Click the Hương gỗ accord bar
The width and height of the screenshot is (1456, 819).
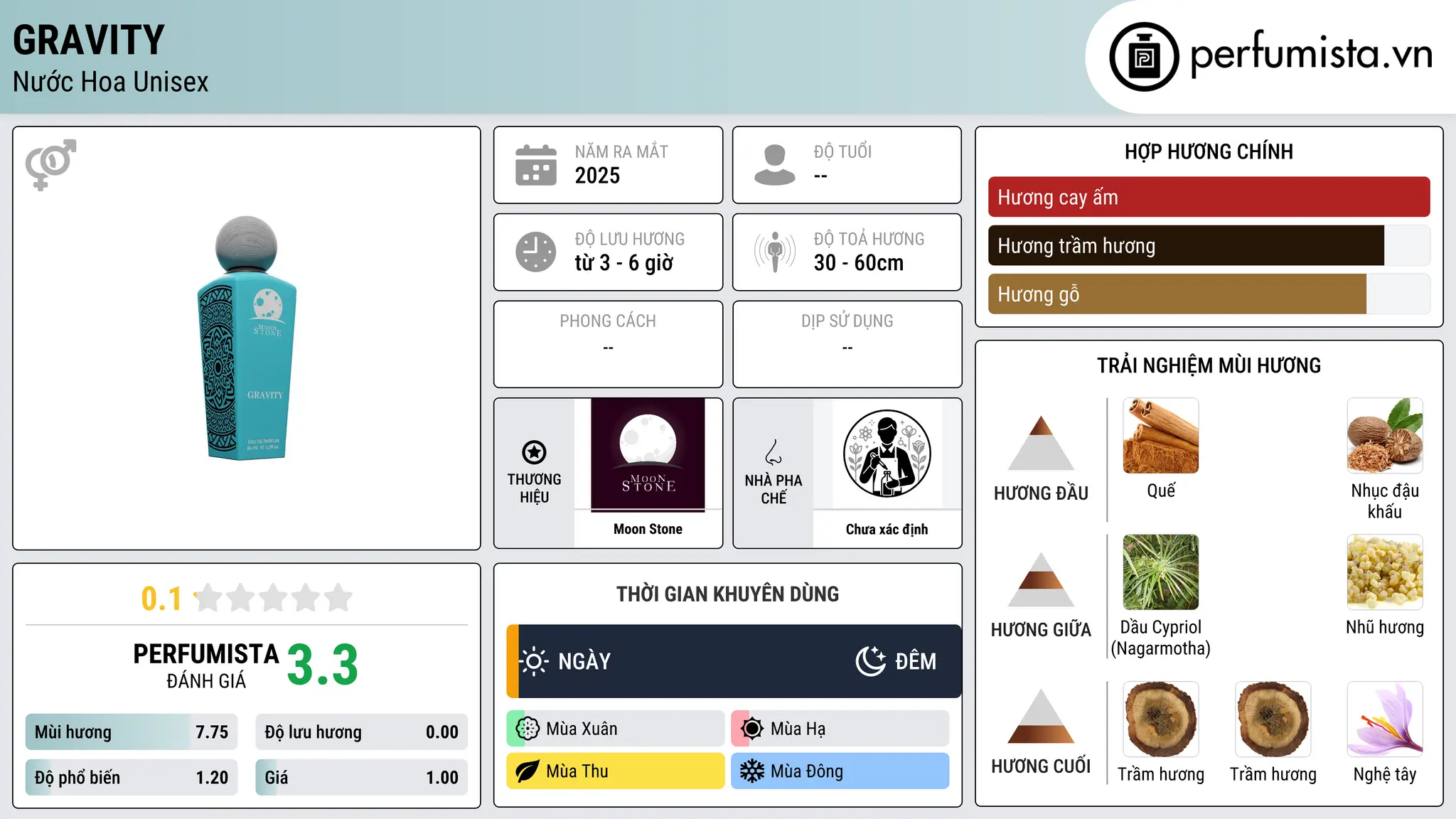[x=1209, y=294]
